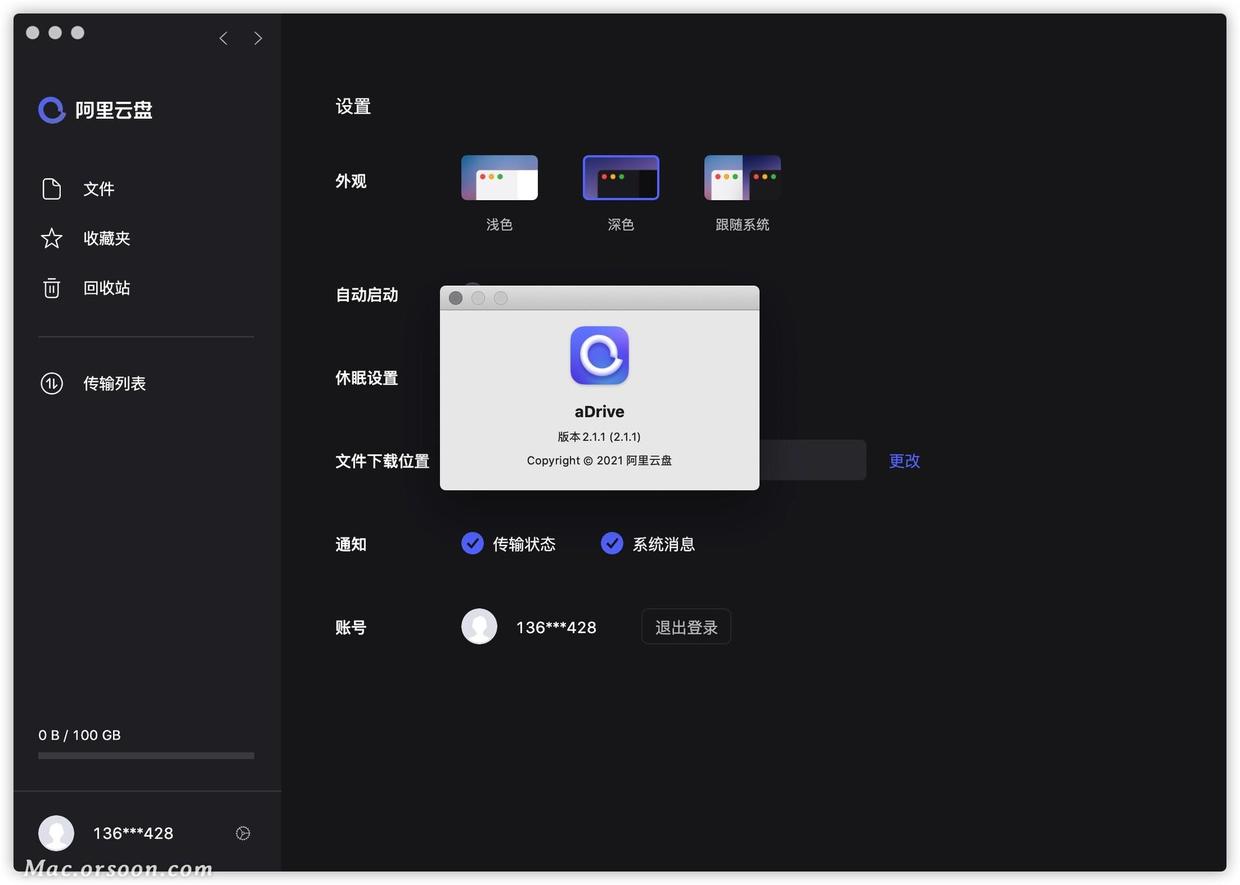Click the 跟随系统 caption under the system theme
This screenshot has width=1240, height=885.
pyautogui.click(x=742, y=225)
